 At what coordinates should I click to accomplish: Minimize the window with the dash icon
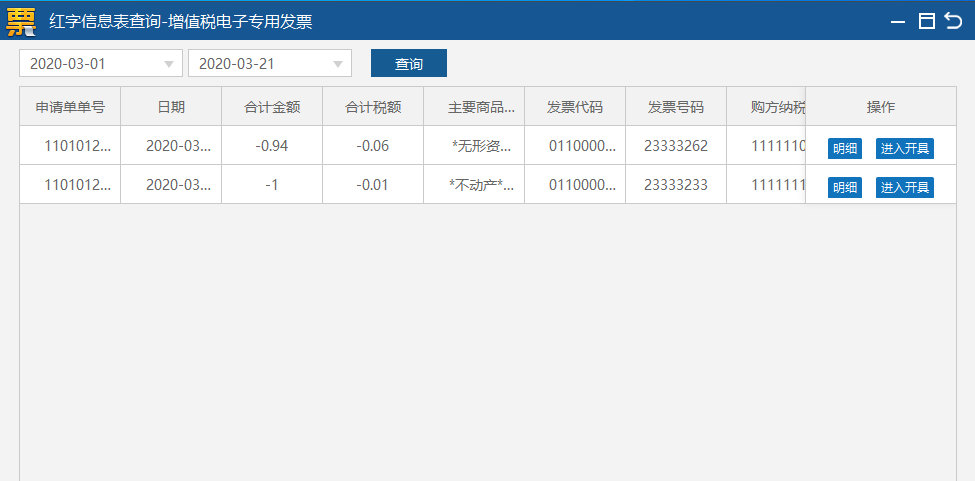click(x=897, y=22)
